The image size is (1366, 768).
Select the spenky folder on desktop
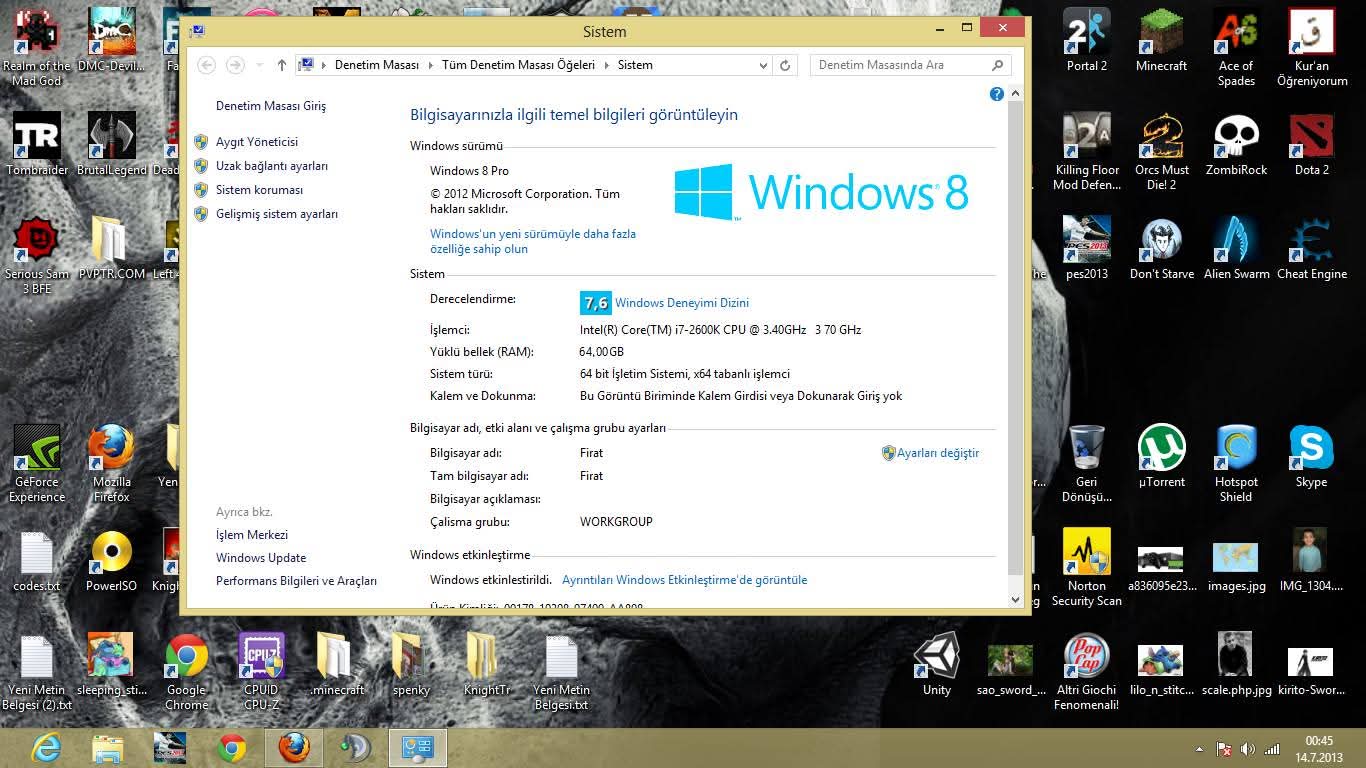411,665
